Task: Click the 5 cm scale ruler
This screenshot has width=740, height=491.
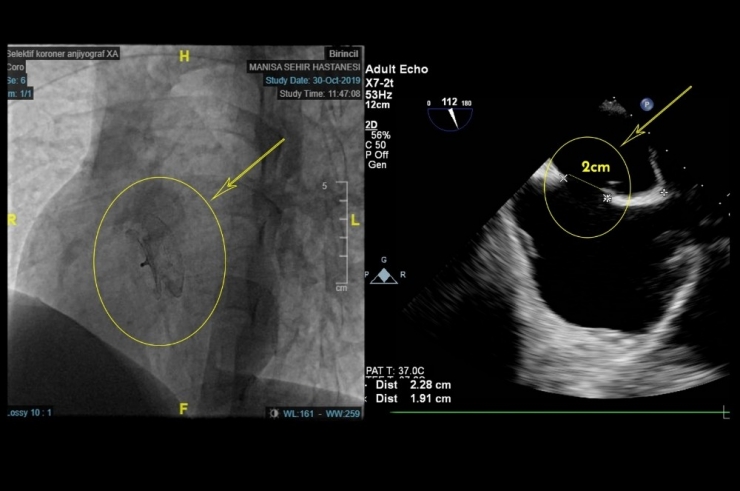Action: 341,236
